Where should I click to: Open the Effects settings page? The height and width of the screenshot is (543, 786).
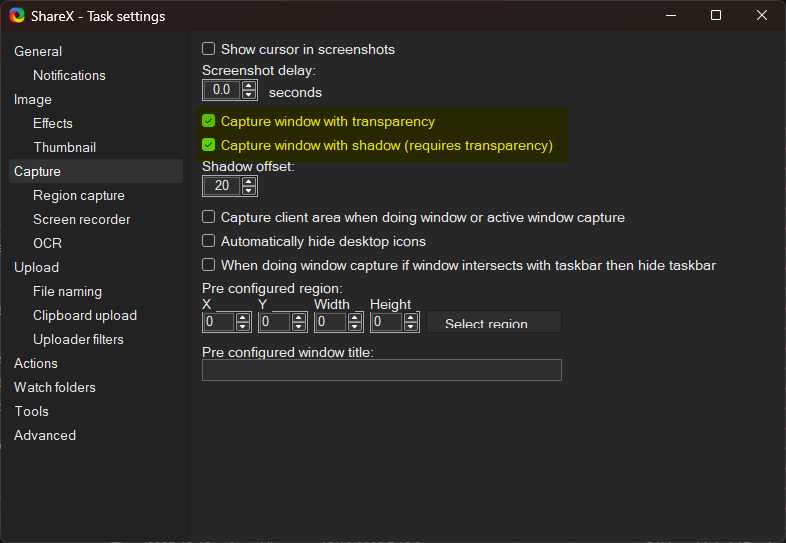(x=53, y=123)
